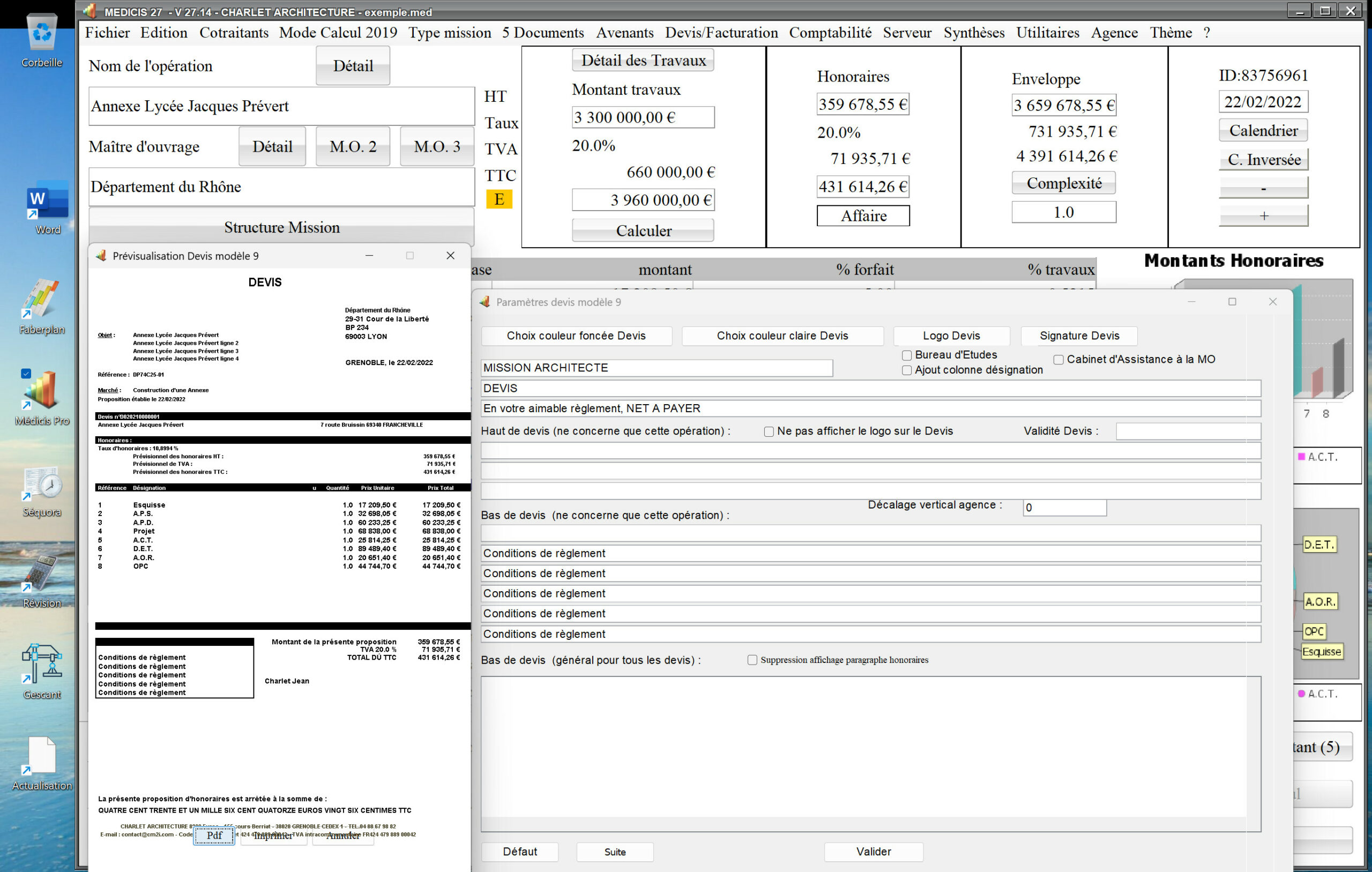The height and width of the screenshot is (872, 1372).
Task: Open the Révision calculator shortcut
Action: coord(41,575)
